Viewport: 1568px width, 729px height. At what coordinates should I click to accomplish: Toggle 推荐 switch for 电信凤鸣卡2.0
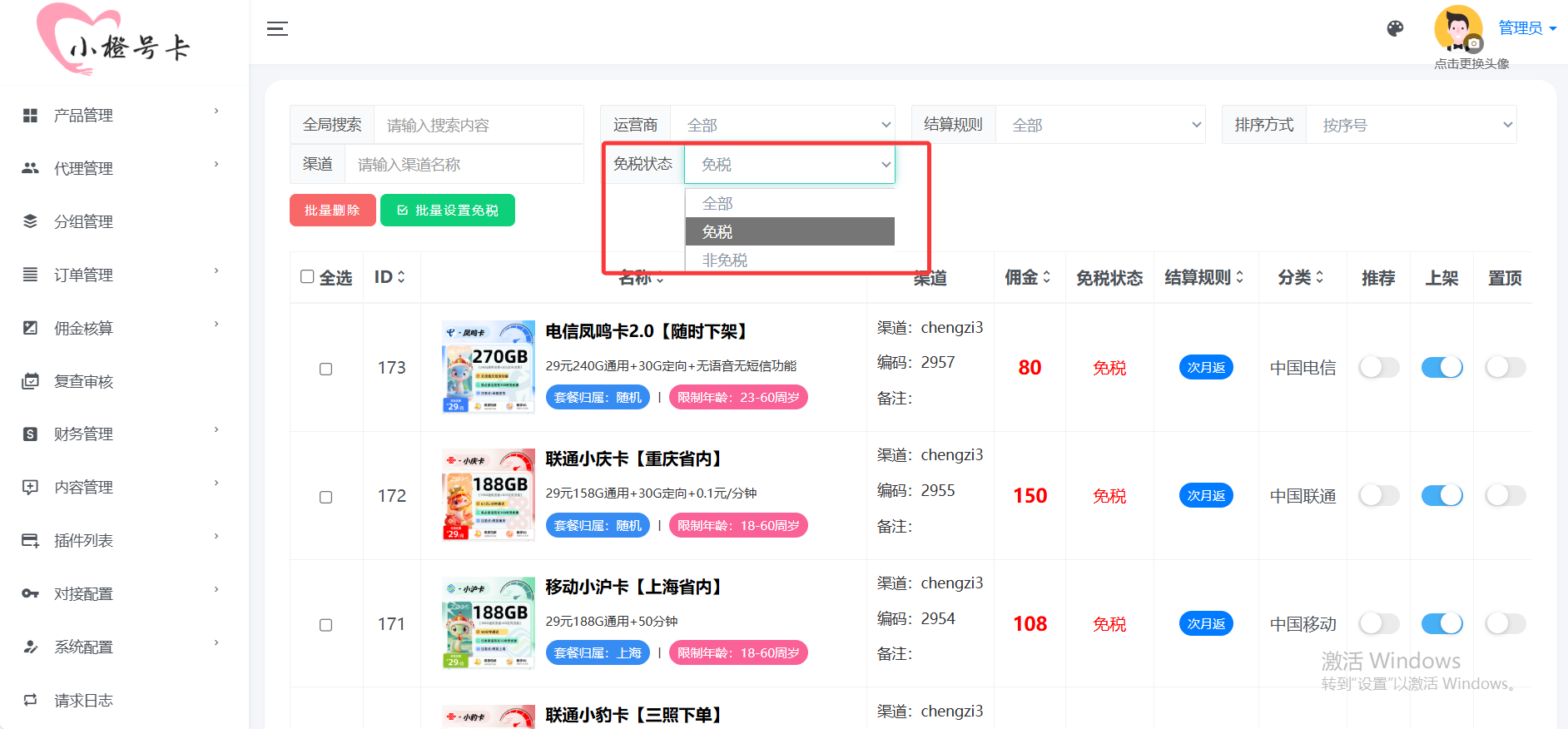1378,367
